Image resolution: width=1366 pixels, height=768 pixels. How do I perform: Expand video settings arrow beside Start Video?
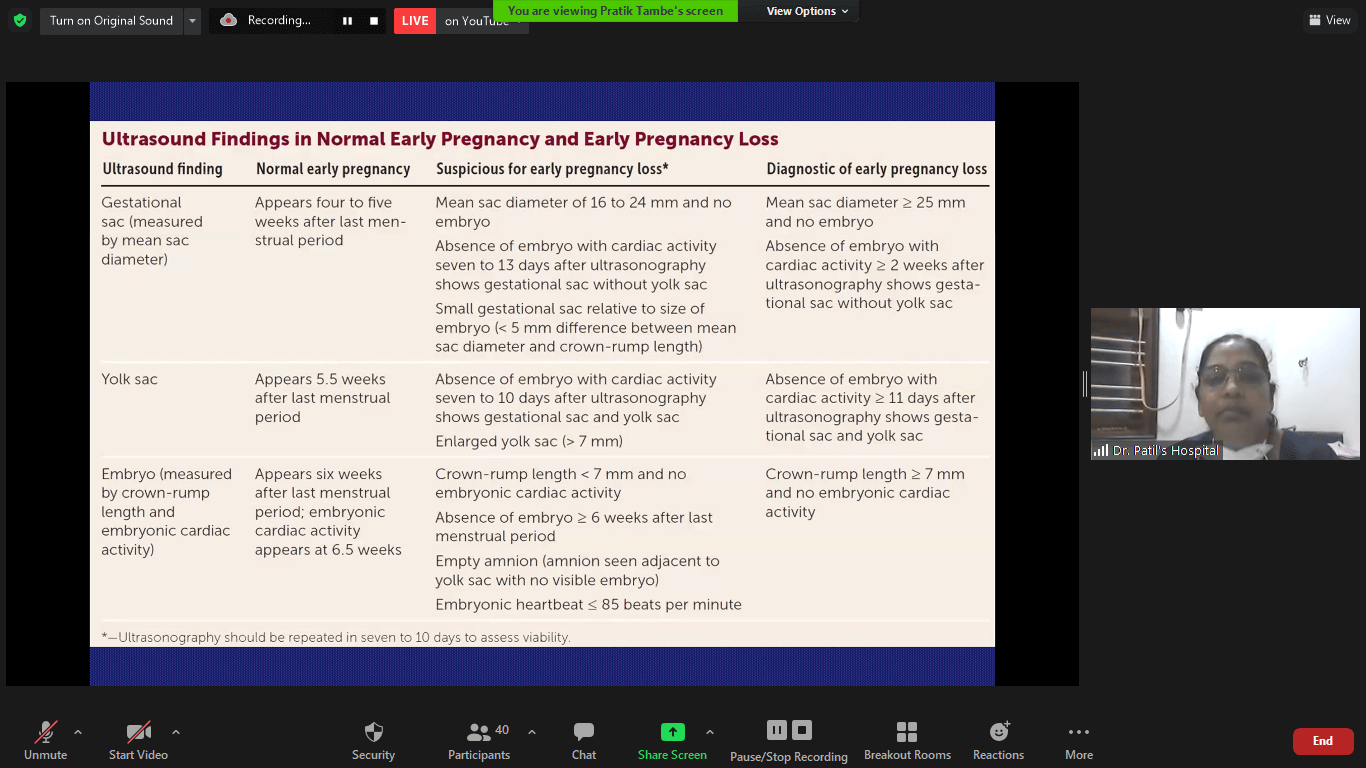[176, 732]
